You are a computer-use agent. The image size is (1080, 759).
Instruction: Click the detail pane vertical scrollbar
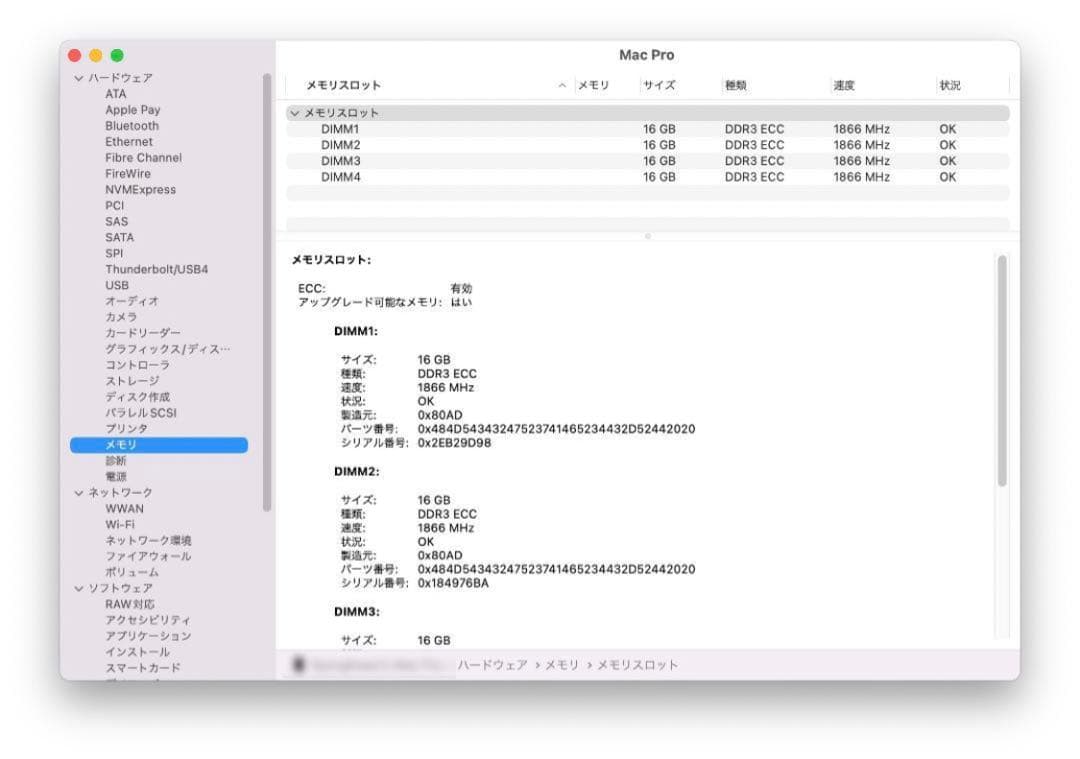pos(1002,370)
